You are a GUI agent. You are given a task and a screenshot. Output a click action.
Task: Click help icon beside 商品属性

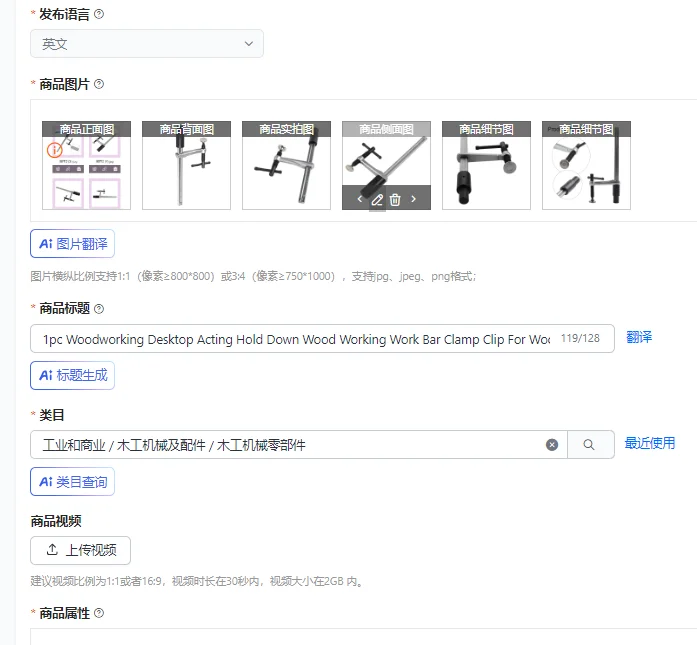(99, 613)
